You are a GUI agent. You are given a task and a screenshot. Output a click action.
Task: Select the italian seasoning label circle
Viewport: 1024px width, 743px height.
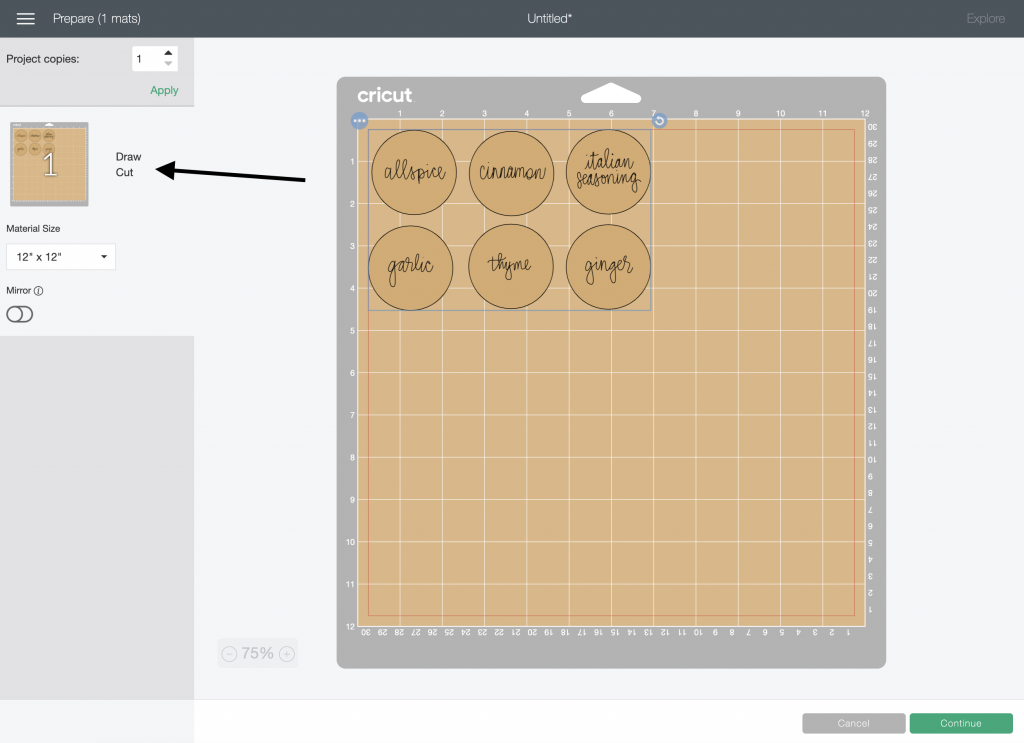click(x=608, y=172)
